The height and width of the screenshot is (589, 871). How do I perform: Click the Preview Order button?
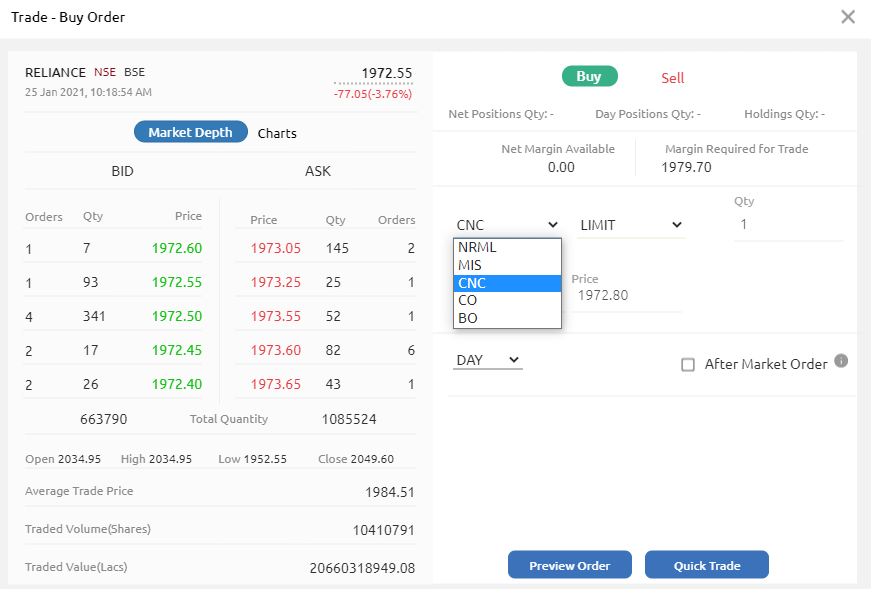(x=569, y=564)
